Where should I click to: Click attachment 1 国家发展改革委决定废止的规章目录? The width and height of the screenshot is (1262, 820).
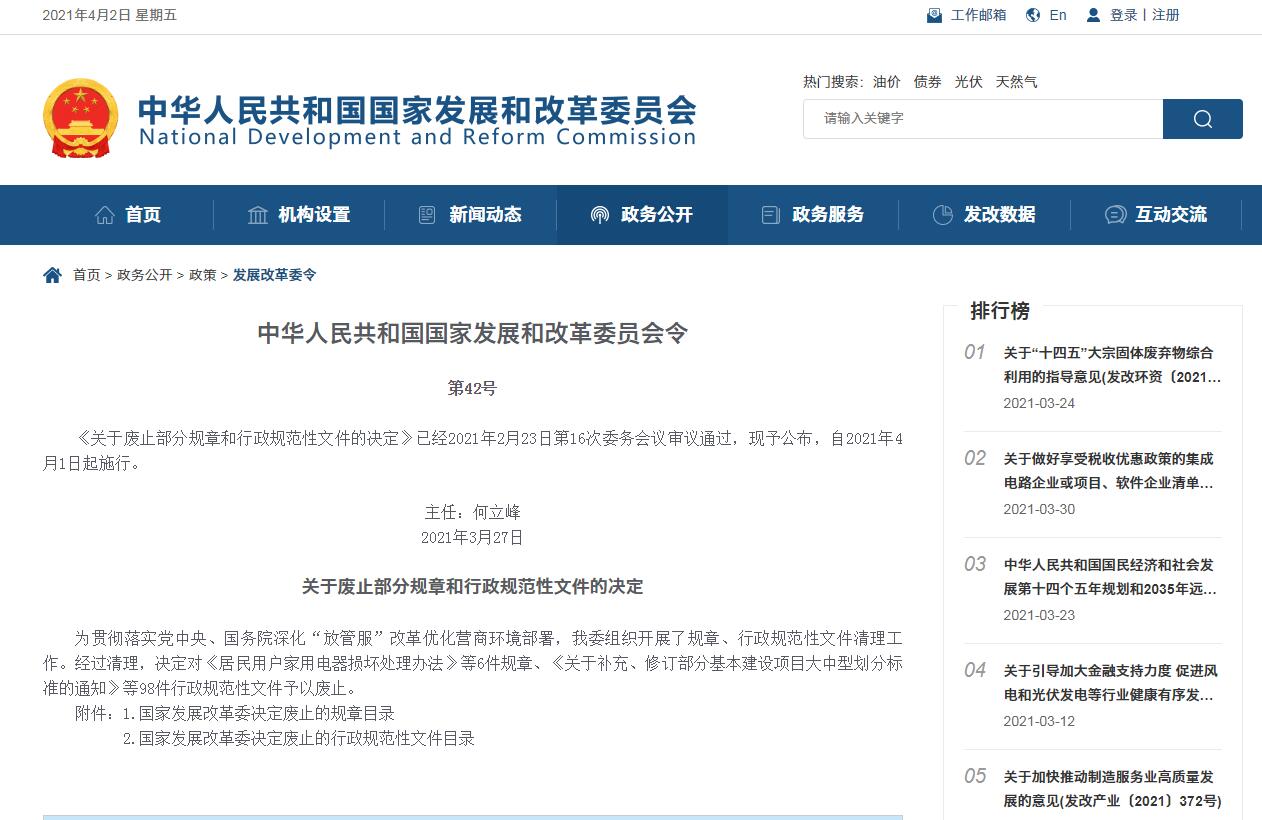click(x=258, y=714)
